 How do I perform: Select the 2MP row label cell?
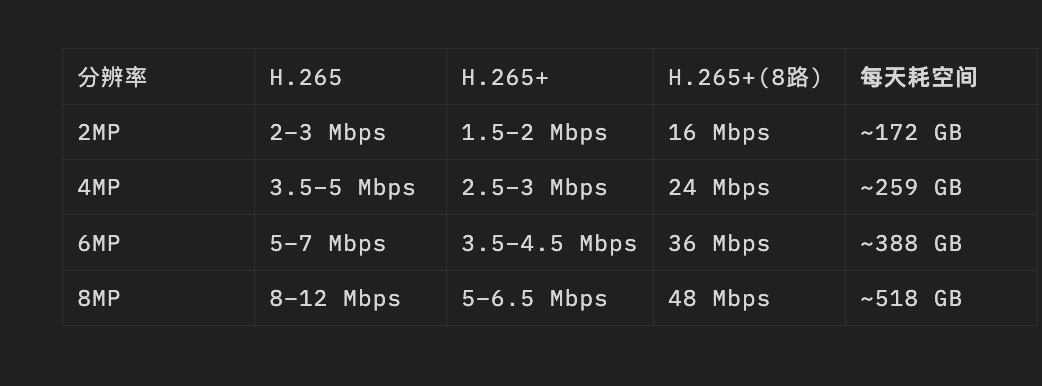coord(158,132)
